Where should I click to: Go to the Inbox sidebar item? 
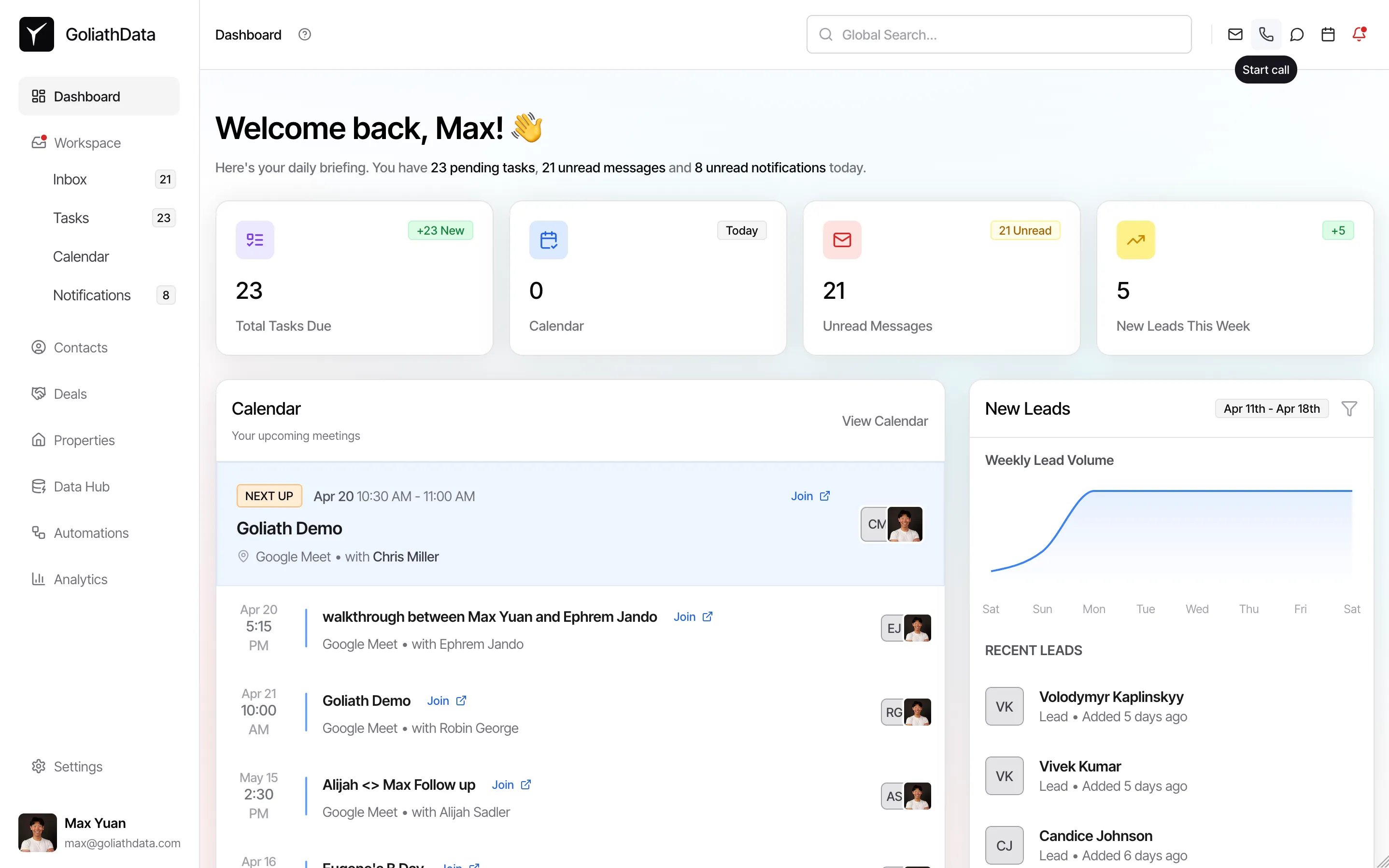point(70,179)
